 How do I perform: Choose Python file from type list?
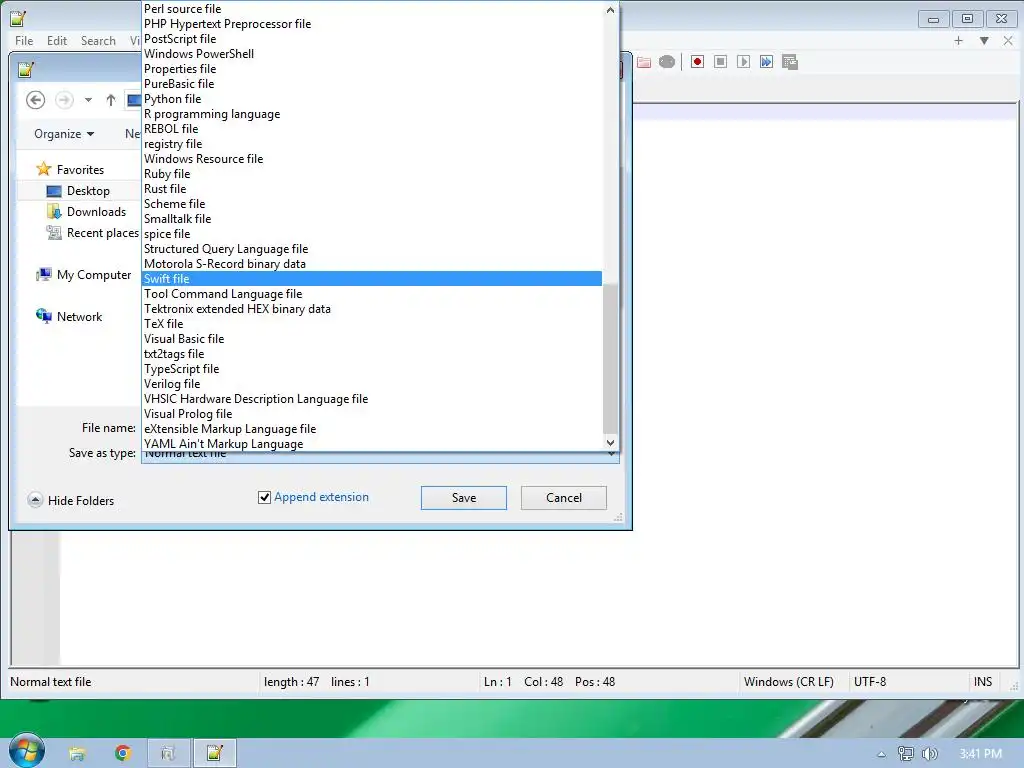372,99
